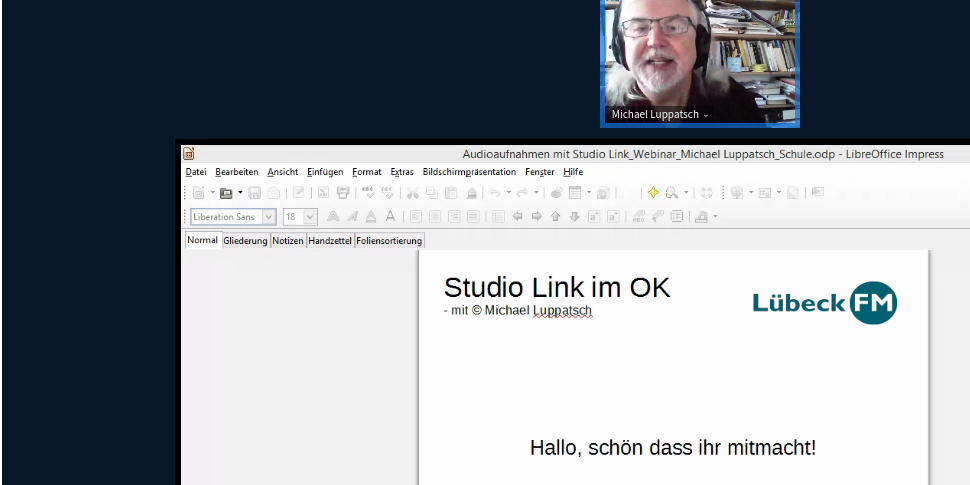Expand the Michael Luppatsch name chevron

(706, 116)
